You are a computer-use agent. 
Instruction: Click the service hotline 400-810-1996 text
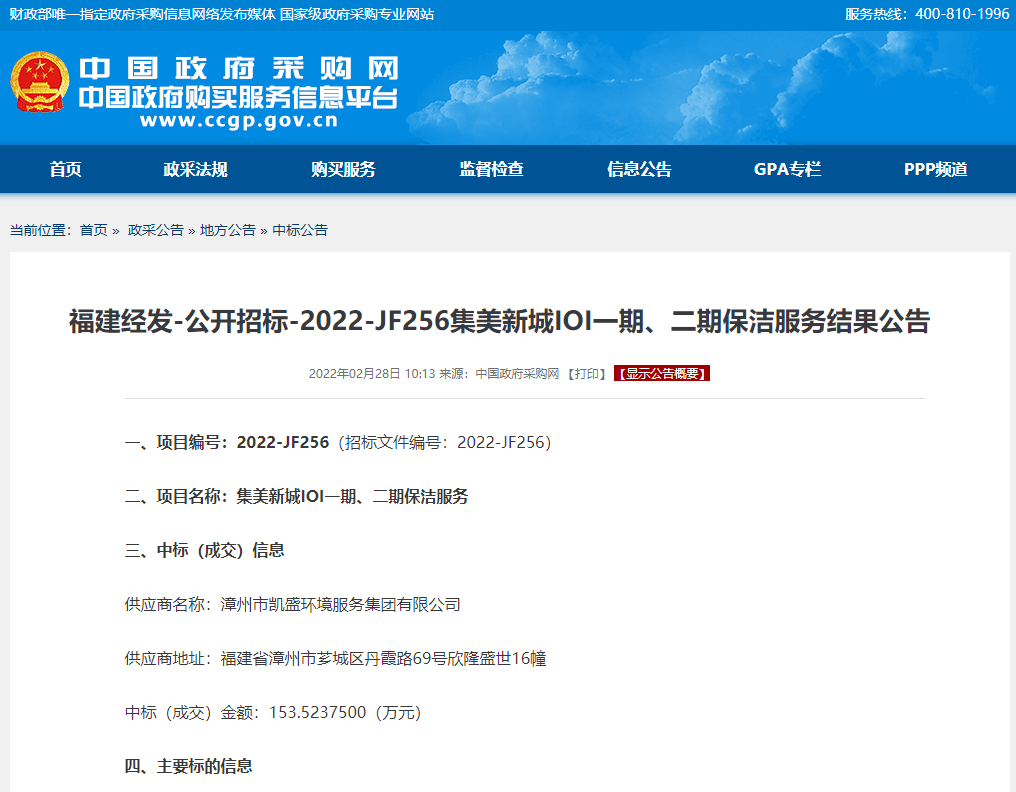click(927, 14)
